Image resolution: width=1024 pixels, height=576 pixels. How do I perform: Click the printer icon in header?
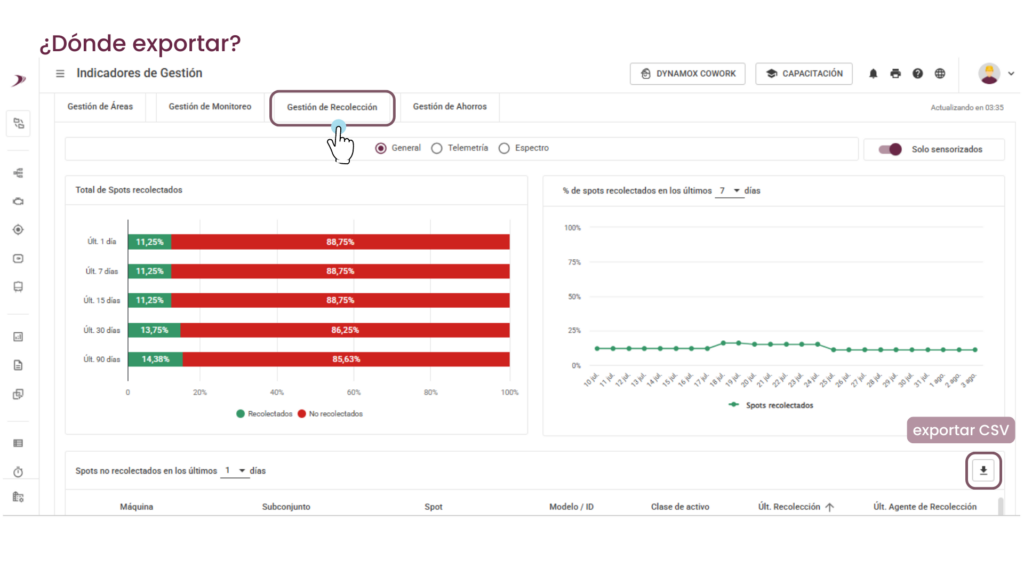(x=895, y=74)
